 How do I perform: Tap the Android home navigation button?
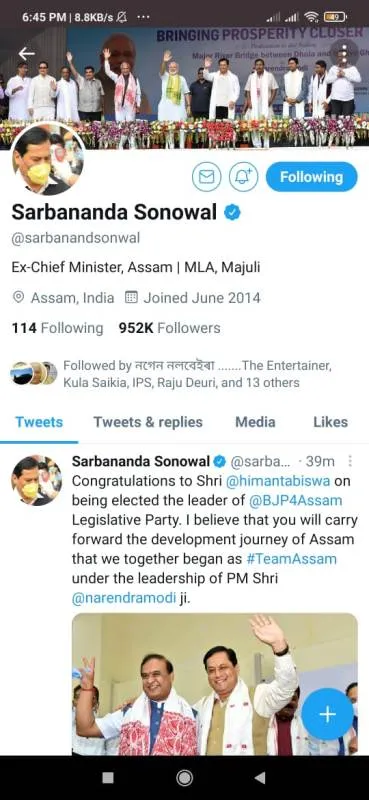184,778
